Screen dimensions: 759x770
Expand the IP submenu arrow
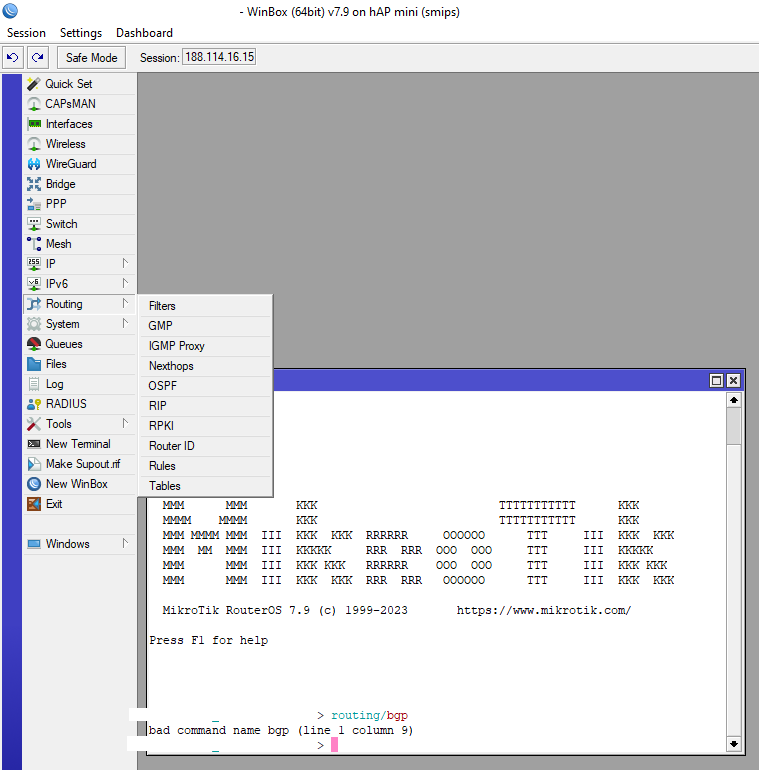coord(125,264)
